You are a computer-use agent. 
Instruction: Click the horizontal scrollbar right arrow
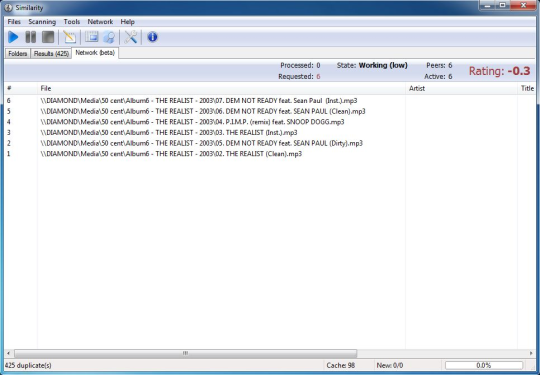pyautogui.click(x=531, y=353)
